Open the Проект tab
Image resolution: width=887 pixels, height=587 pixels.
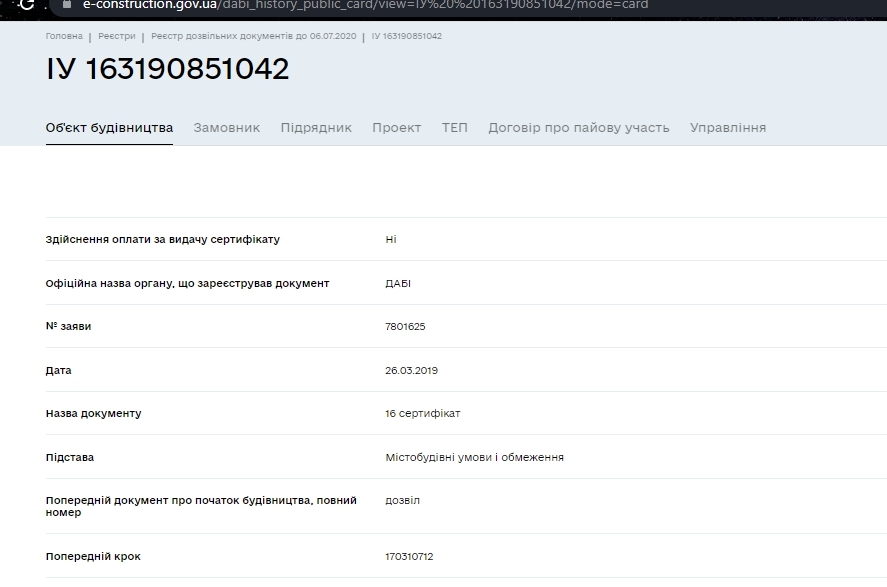pos(397,128)
